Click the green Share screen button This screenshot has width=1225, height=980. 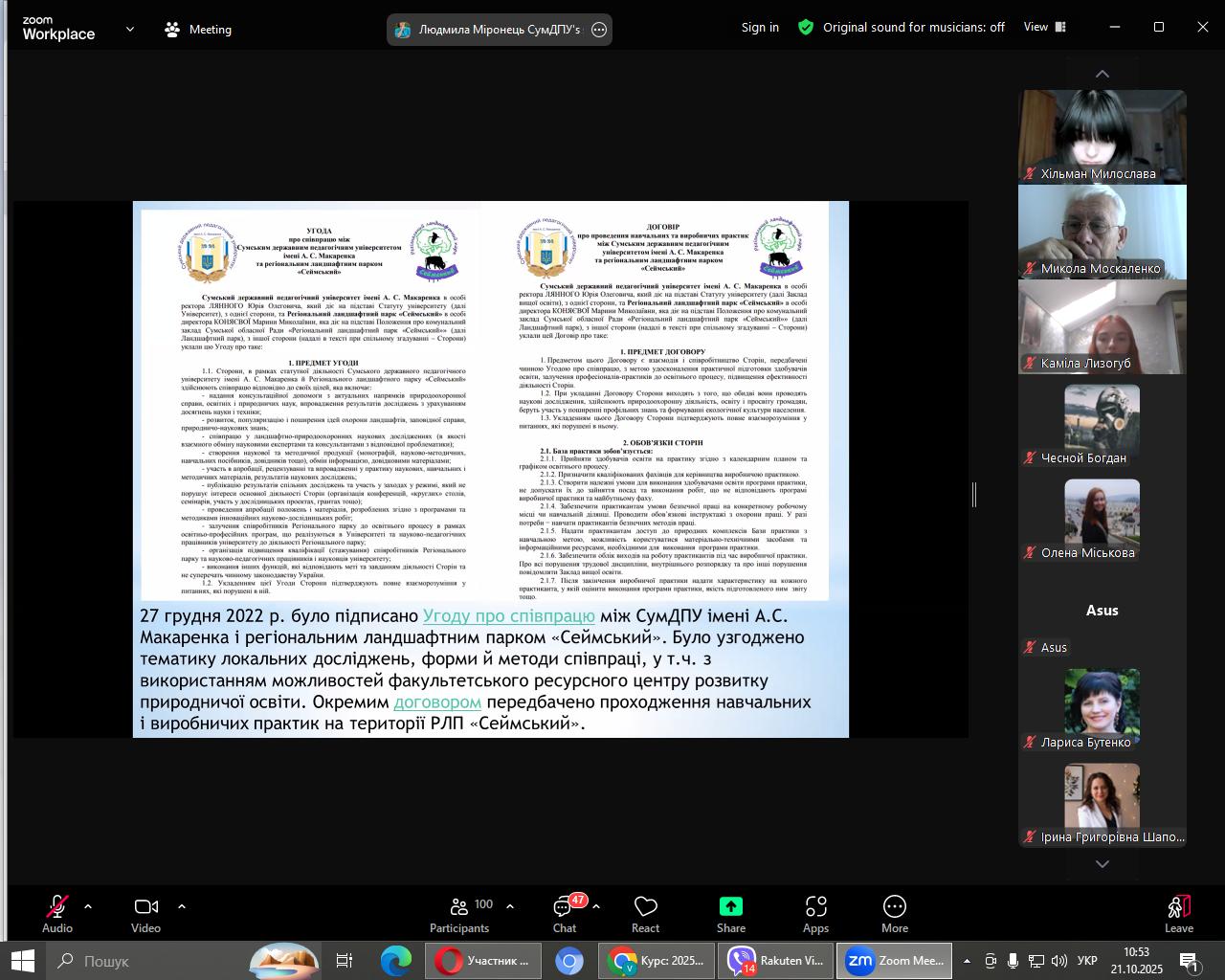(730, 913)
